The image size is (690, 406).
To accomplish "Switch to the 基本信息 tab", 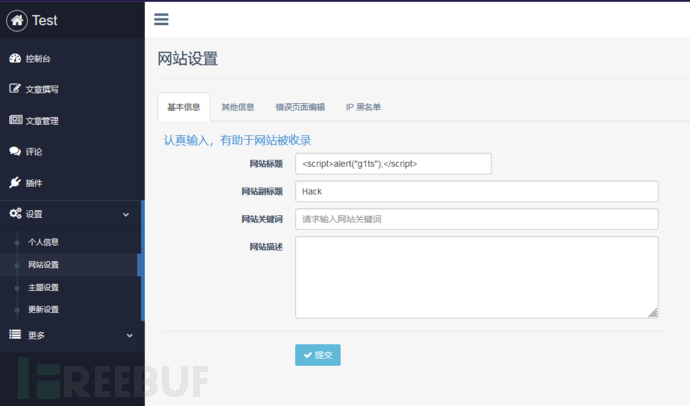I will (x=184, y=107).
